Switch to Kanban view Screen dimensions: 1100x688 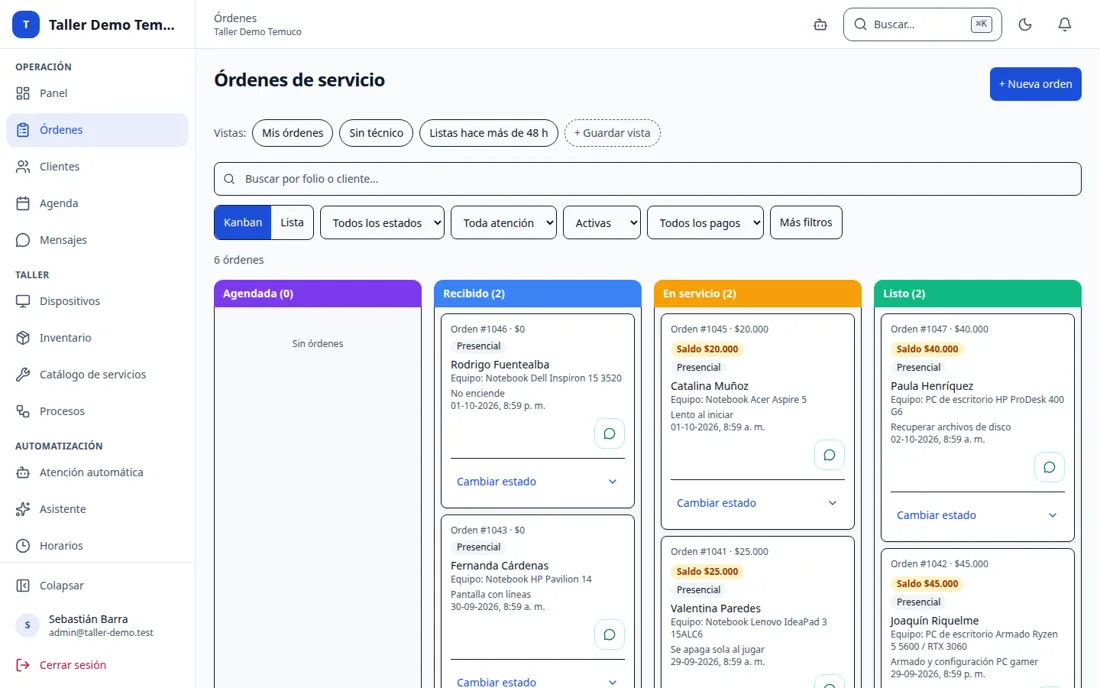coord(243,222)
